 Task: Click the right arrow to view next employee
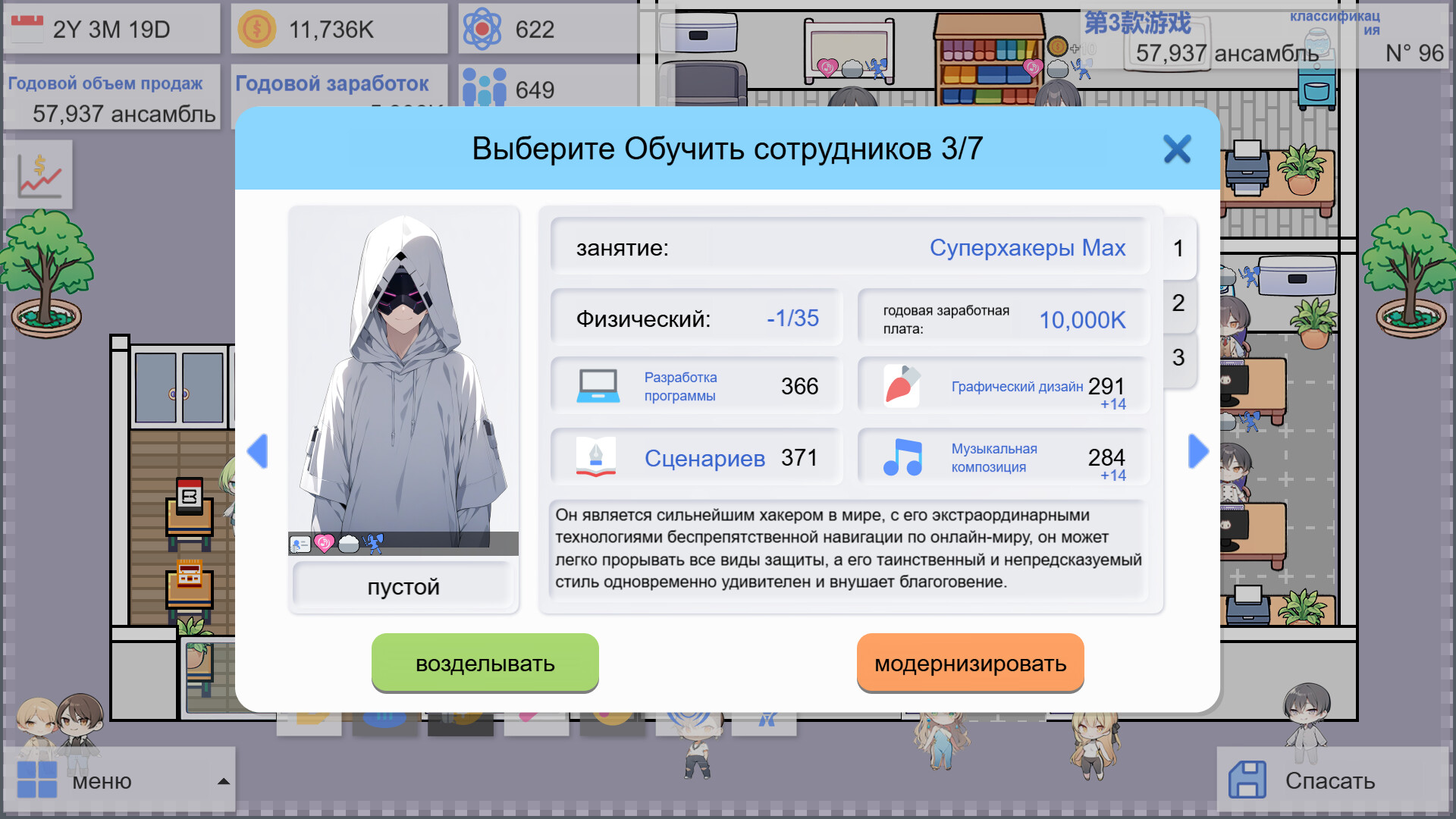pos(1200,451)
